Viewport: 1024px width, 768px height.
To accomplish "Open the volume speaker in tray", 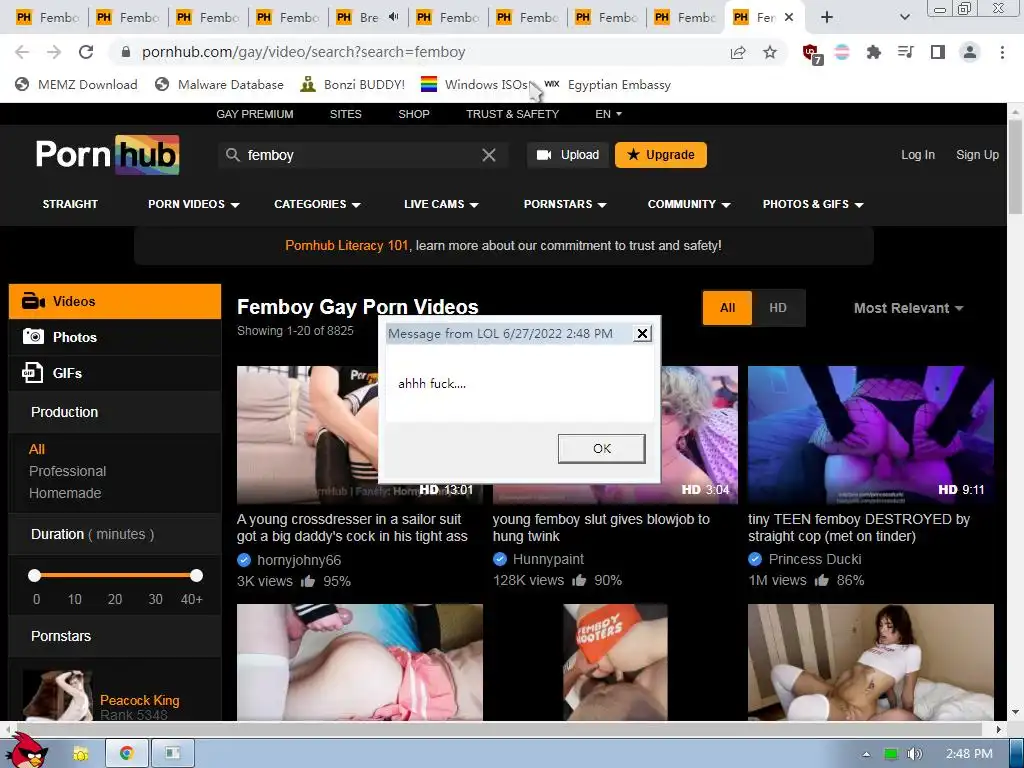I will [x=914, y=754].
